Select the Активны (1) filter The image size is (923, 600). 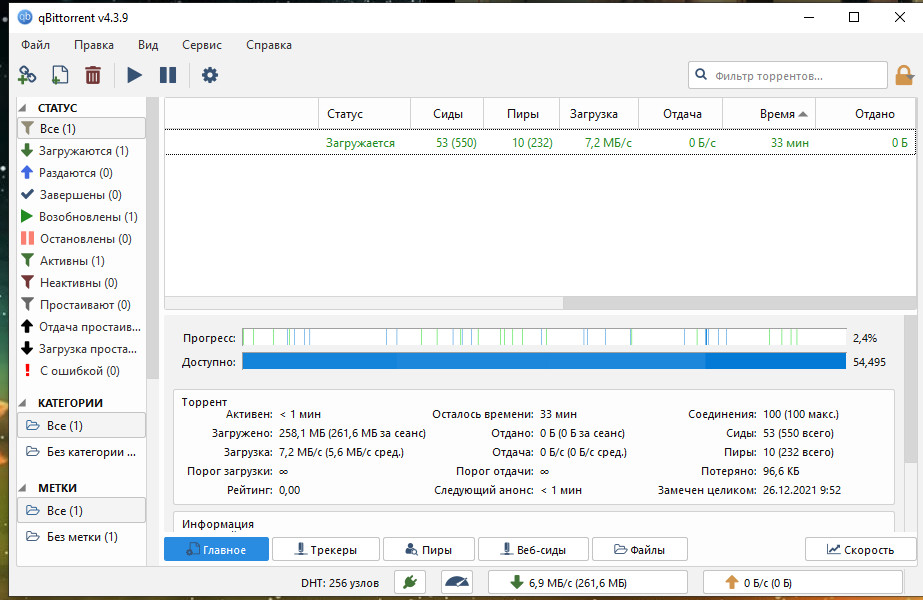[82, 260]
